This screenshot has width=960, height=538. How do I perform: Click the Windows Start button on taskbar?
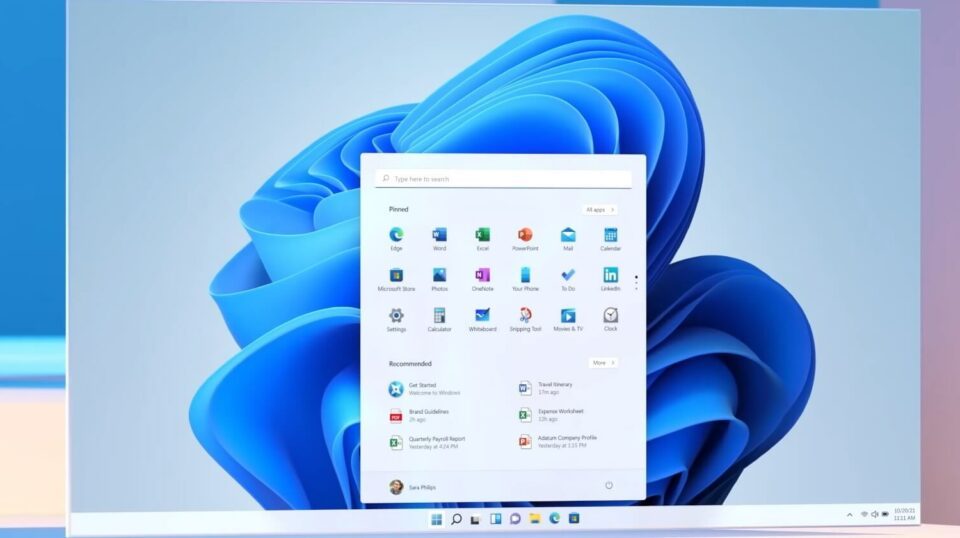(x=437, y=520)
